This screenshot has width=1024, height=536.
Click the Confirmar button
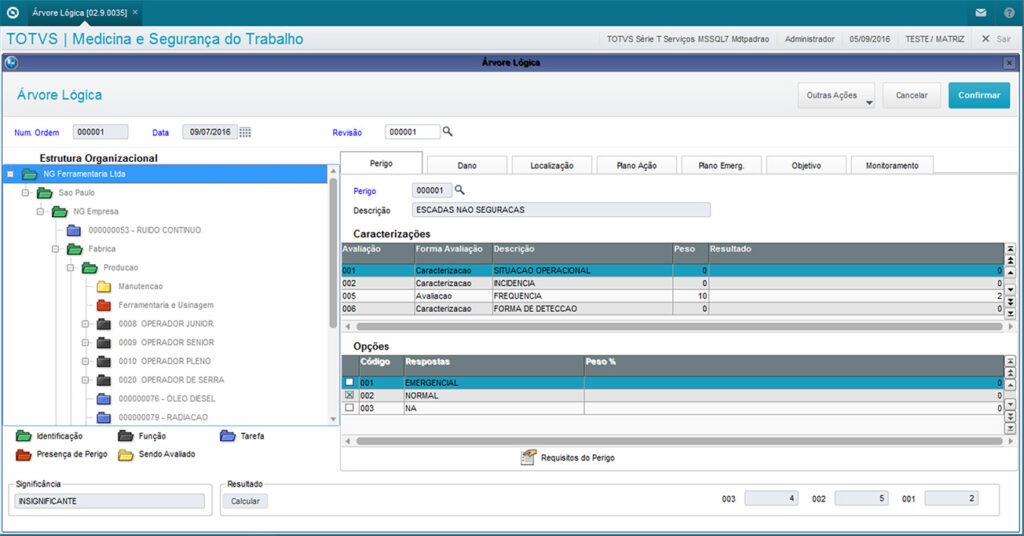click(x=979, y=95)
